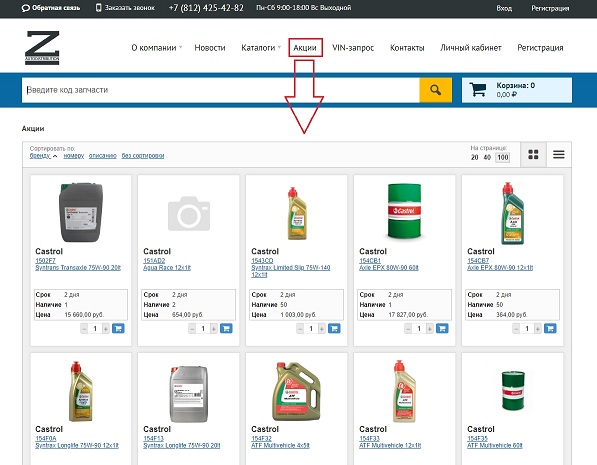Click quantity field for item 1502F7
Viewport: 597px width, 465px height.
[x=95, y=328]
